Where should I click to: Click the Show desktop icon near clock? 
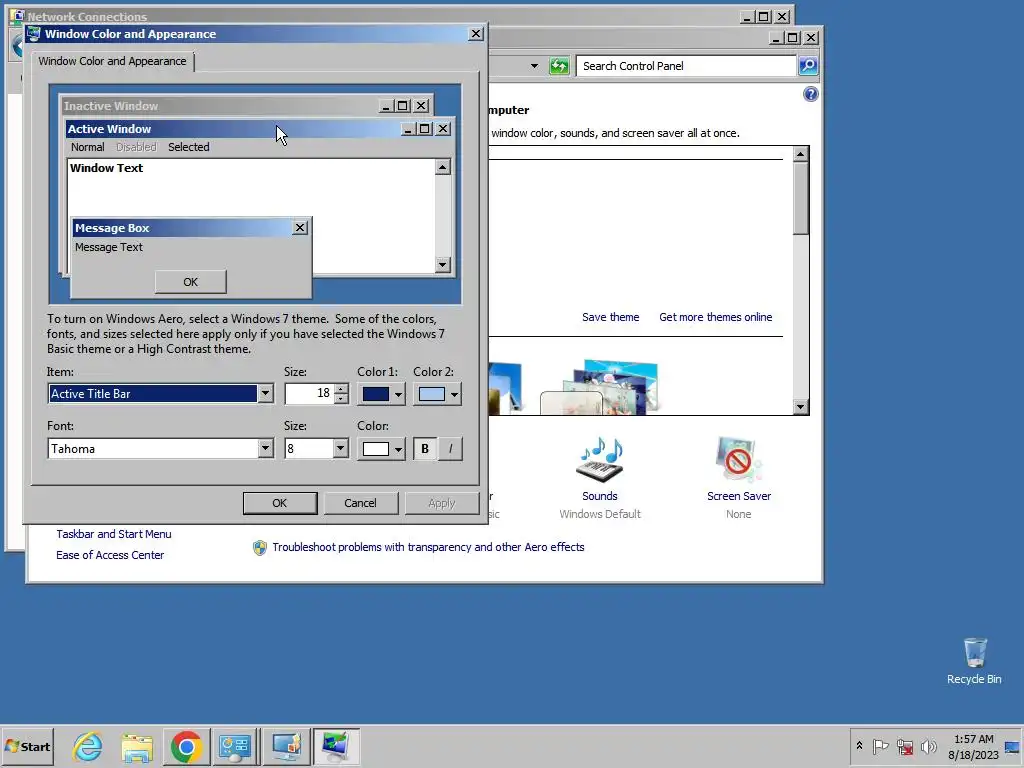pyautogui.click(x=1013, y=746)
